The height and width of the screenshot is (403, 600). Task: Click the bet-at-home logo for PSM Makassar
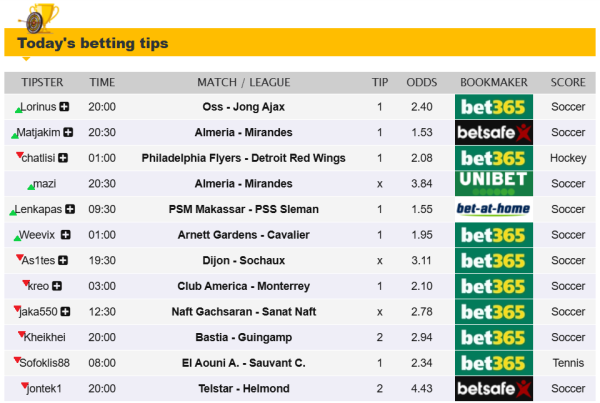(493, 210)
